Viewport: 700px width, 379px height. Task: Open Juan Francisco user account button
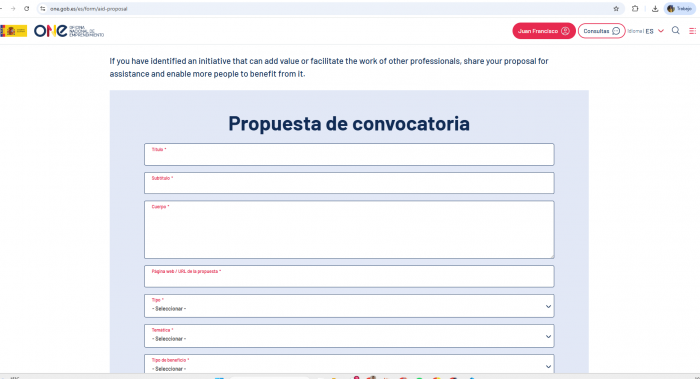click(544, 31)
